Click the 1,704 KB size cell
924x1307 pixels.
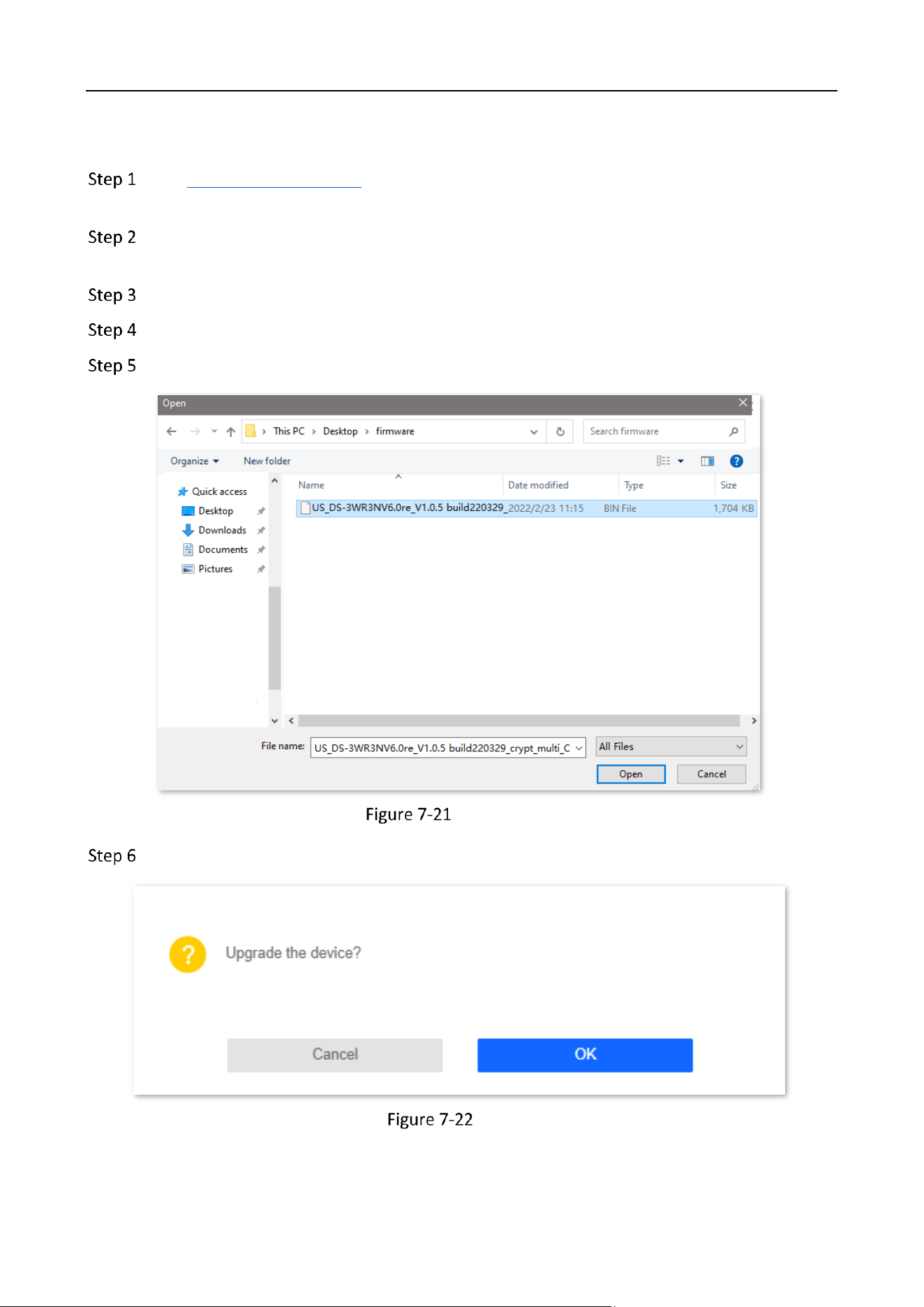point(733,508)
